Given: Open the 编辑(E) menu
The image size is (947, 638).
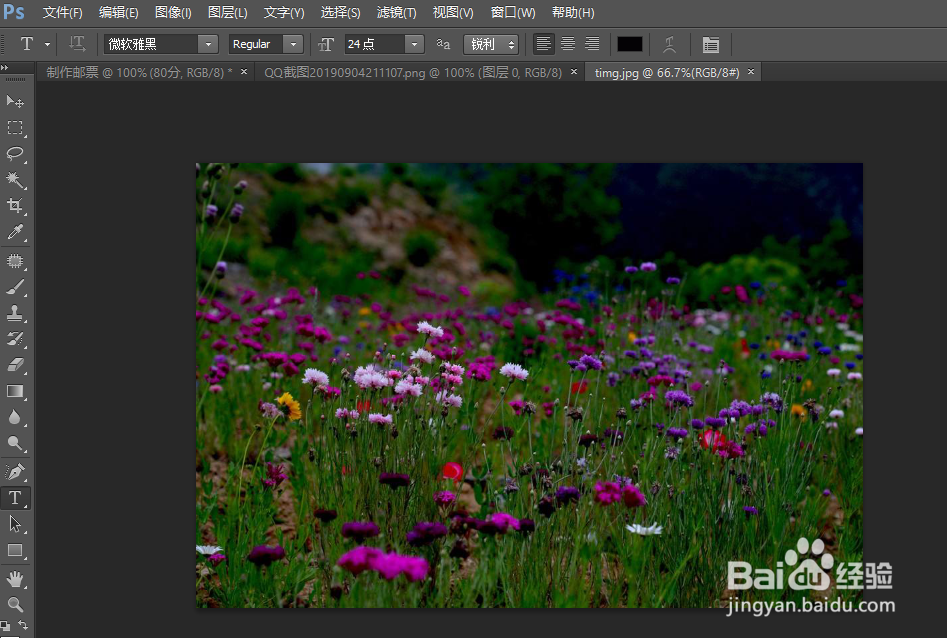Looking at the screenshot, I should tap(118, 12).
